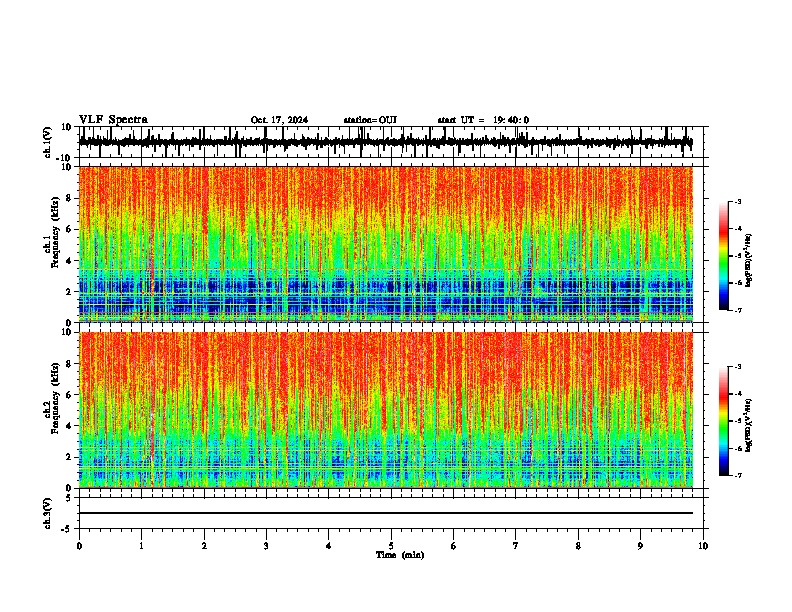This screenshot has width=792, height=612.
Task: Click time axis tick label "1"
Action: (x=141, y=546)
